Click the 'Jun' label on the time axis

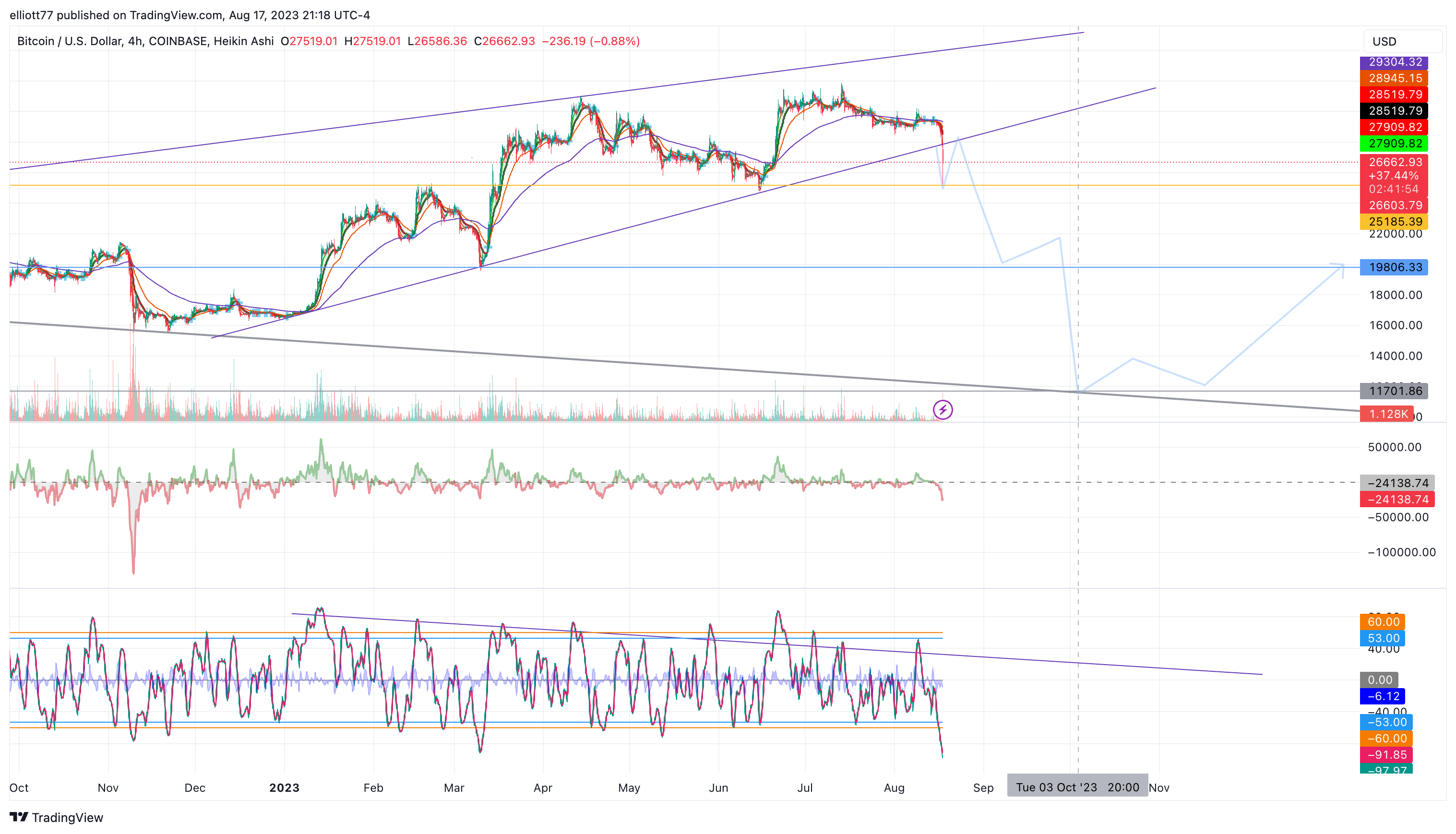(718, 787)
